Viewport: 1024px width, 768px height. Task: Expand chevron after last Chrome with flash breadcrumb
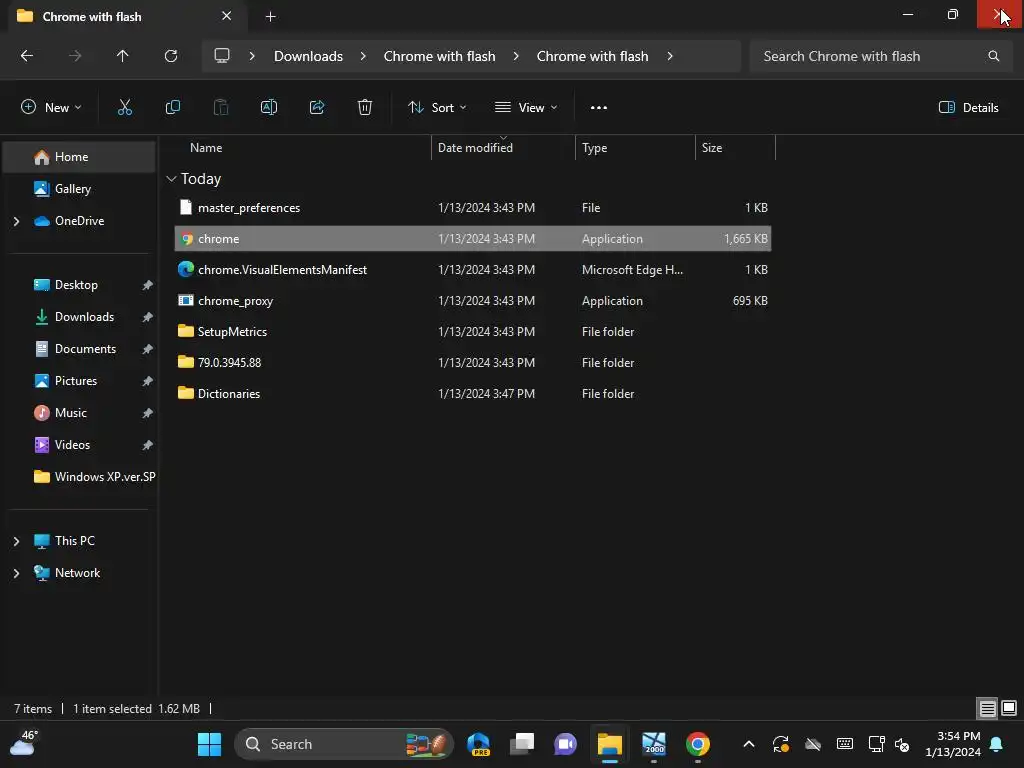[x=670, y=56]
